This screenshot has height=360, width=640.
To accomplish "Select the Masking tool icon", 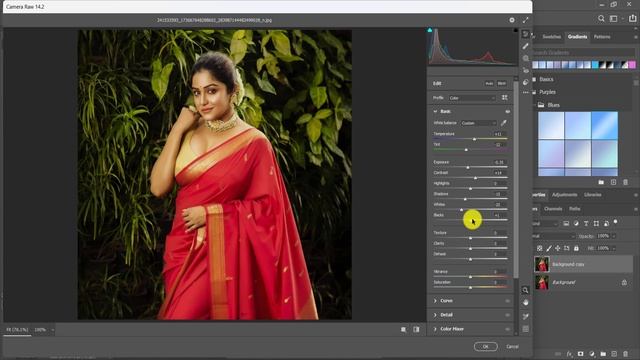I will tap(526, 58).
